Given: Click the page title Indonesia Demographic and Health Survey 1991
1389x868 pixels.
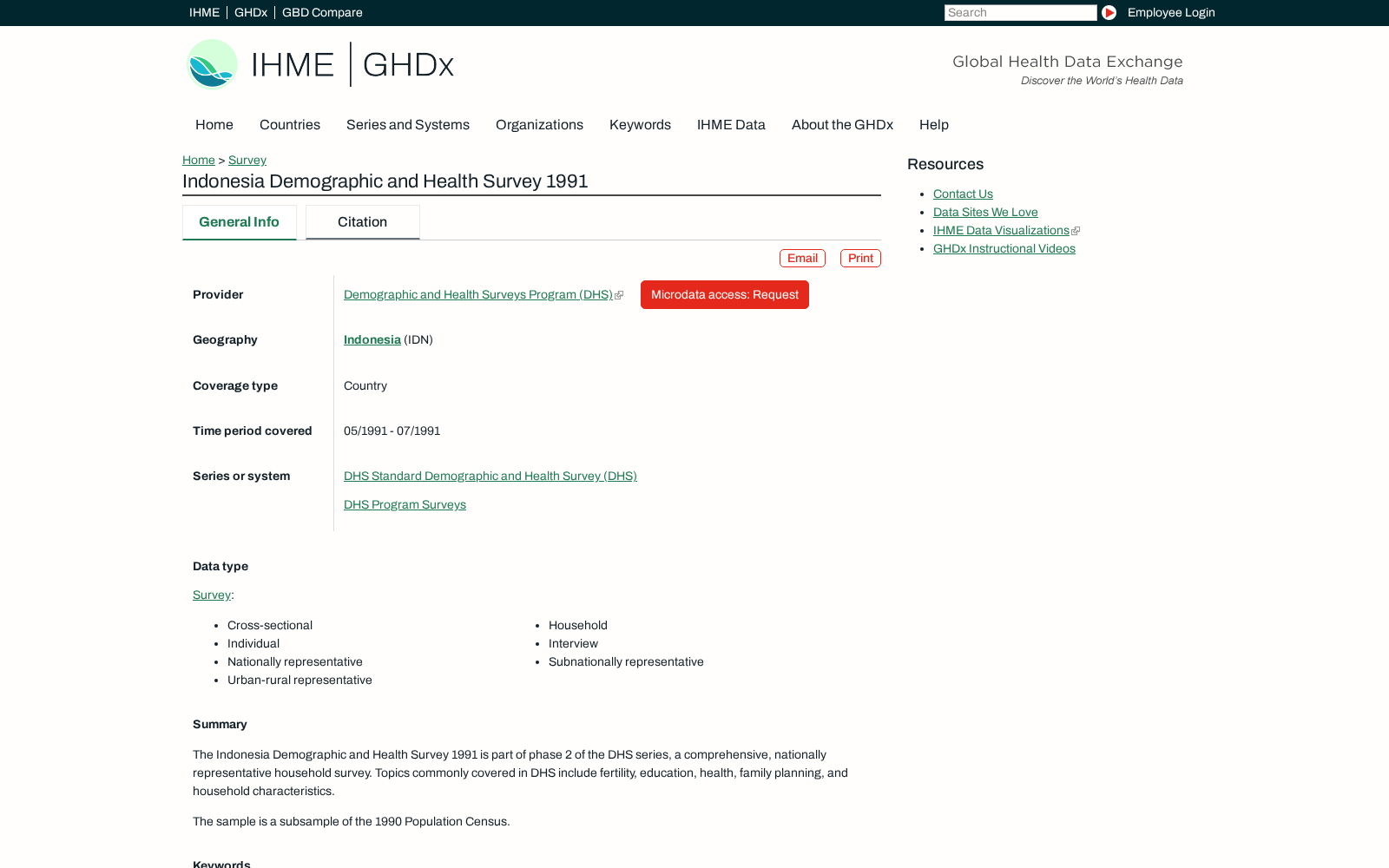Looking at the screenshot, I should pyautogui.click(x=385, y=181).
